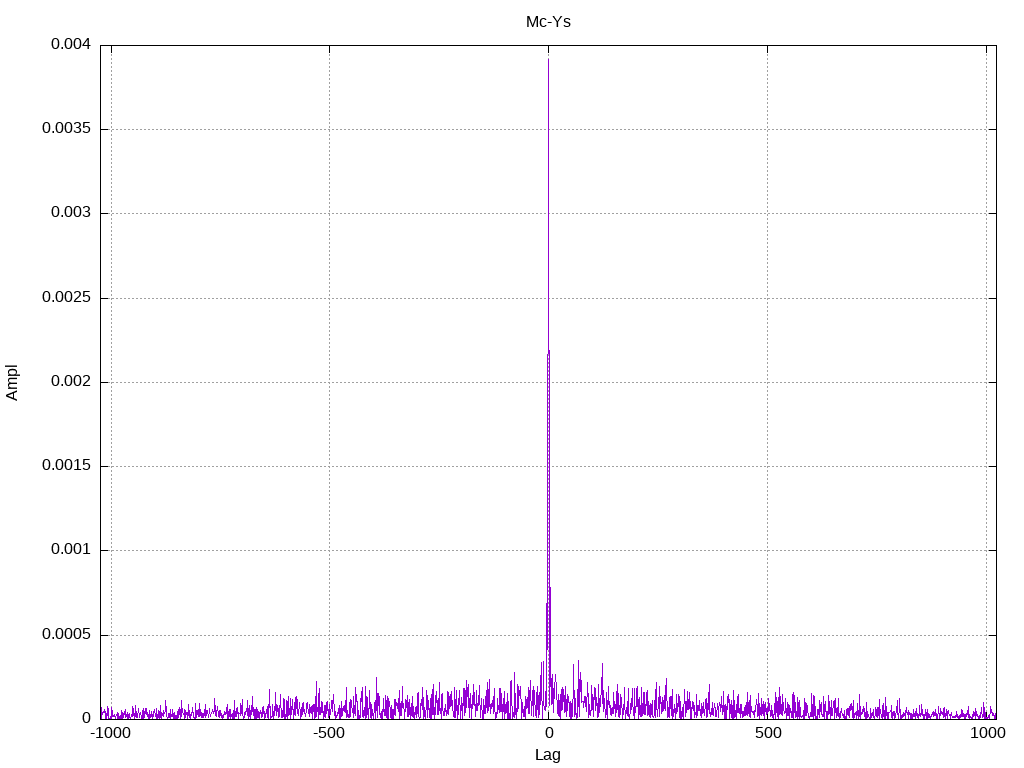Click the -1000 x-axis tick label
Screen dimensions: 1024x768
[x=110, y=733]
